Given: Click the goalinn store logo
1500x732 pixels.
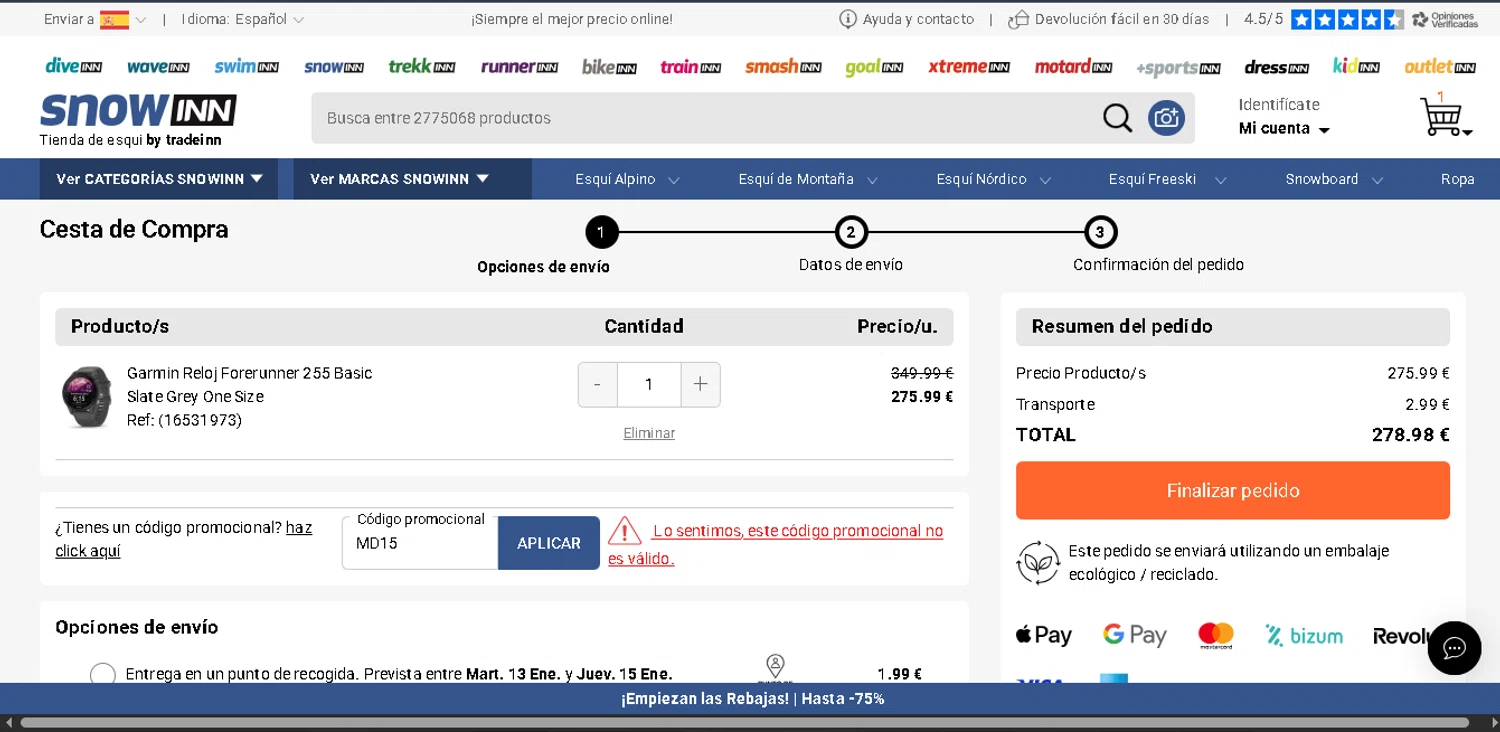Looking at the screenshot, I should pyautogui.click(x=874, y=67).
